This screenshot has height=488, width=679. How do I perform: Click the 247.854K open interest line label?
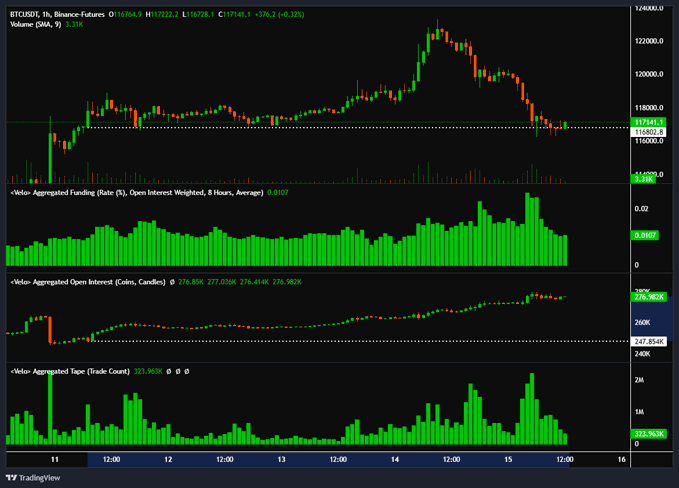[x=649, y=341]
